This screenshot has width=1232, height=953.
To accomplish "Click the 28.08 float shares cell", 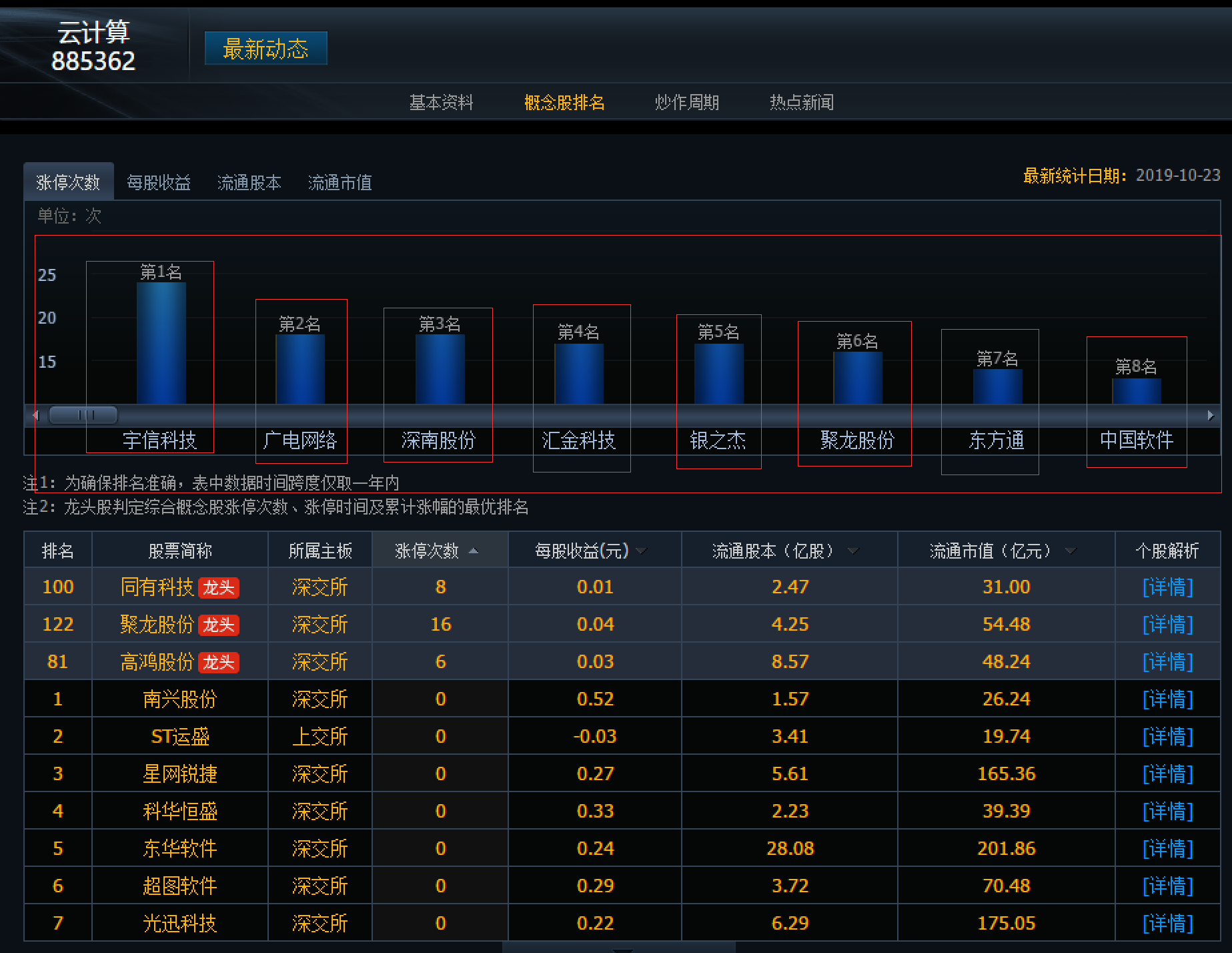I will [x=790, y=849].
